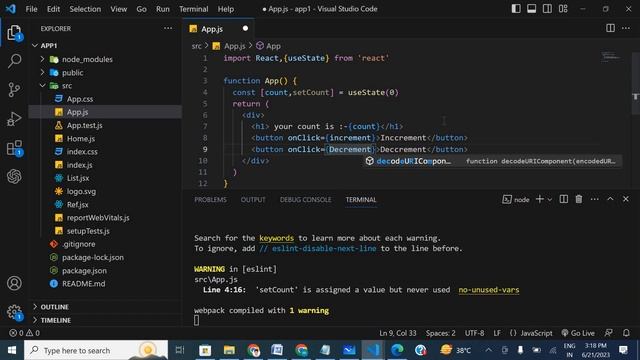The width and height of the screenshot is (640, 360).
Task: Switch to the Problems tab
Action: (x=210, y=200)
